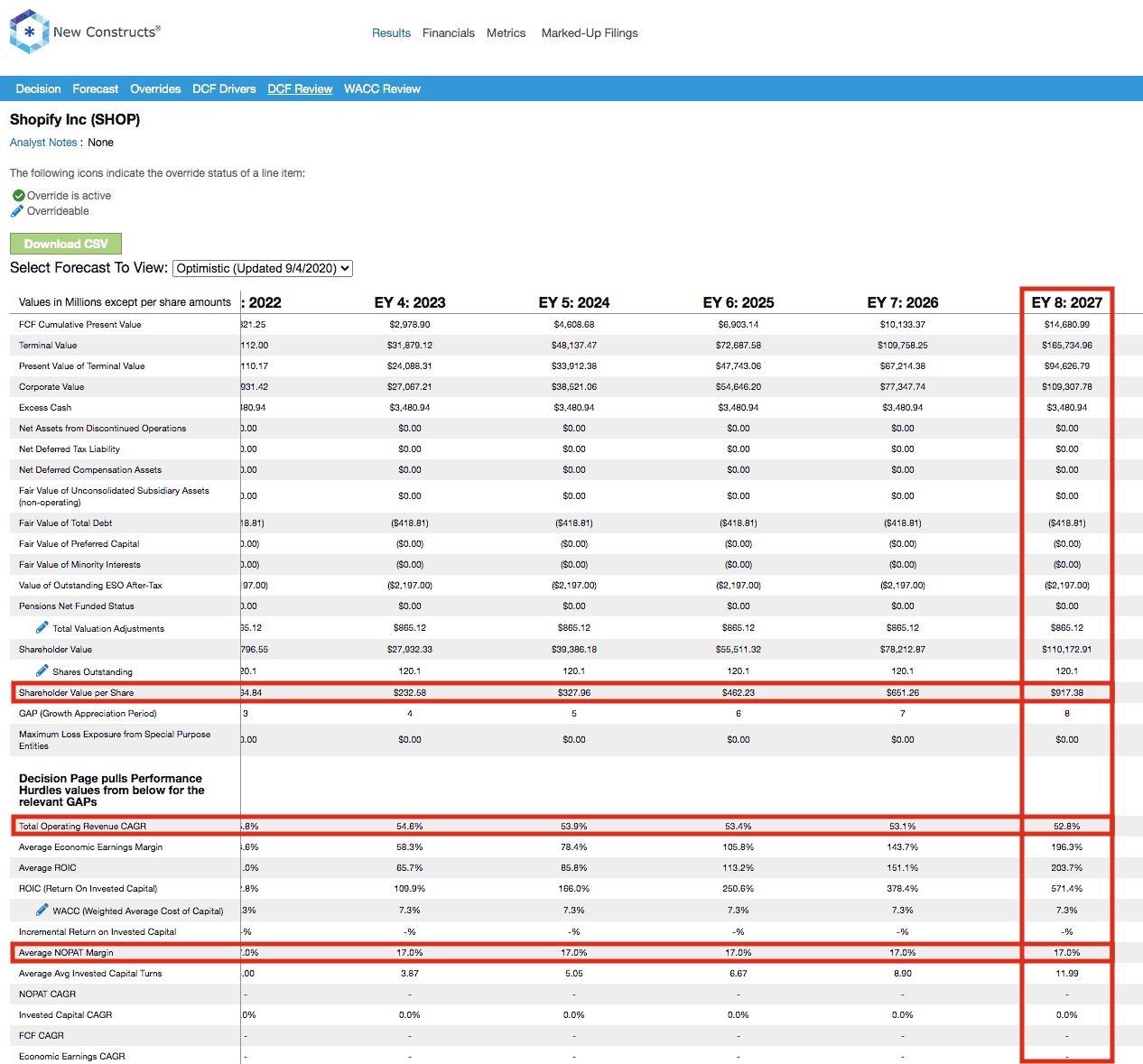Click the pencil icon beside WACC row
This screenshot has height=1064, width=1143.
pos(42,910)
